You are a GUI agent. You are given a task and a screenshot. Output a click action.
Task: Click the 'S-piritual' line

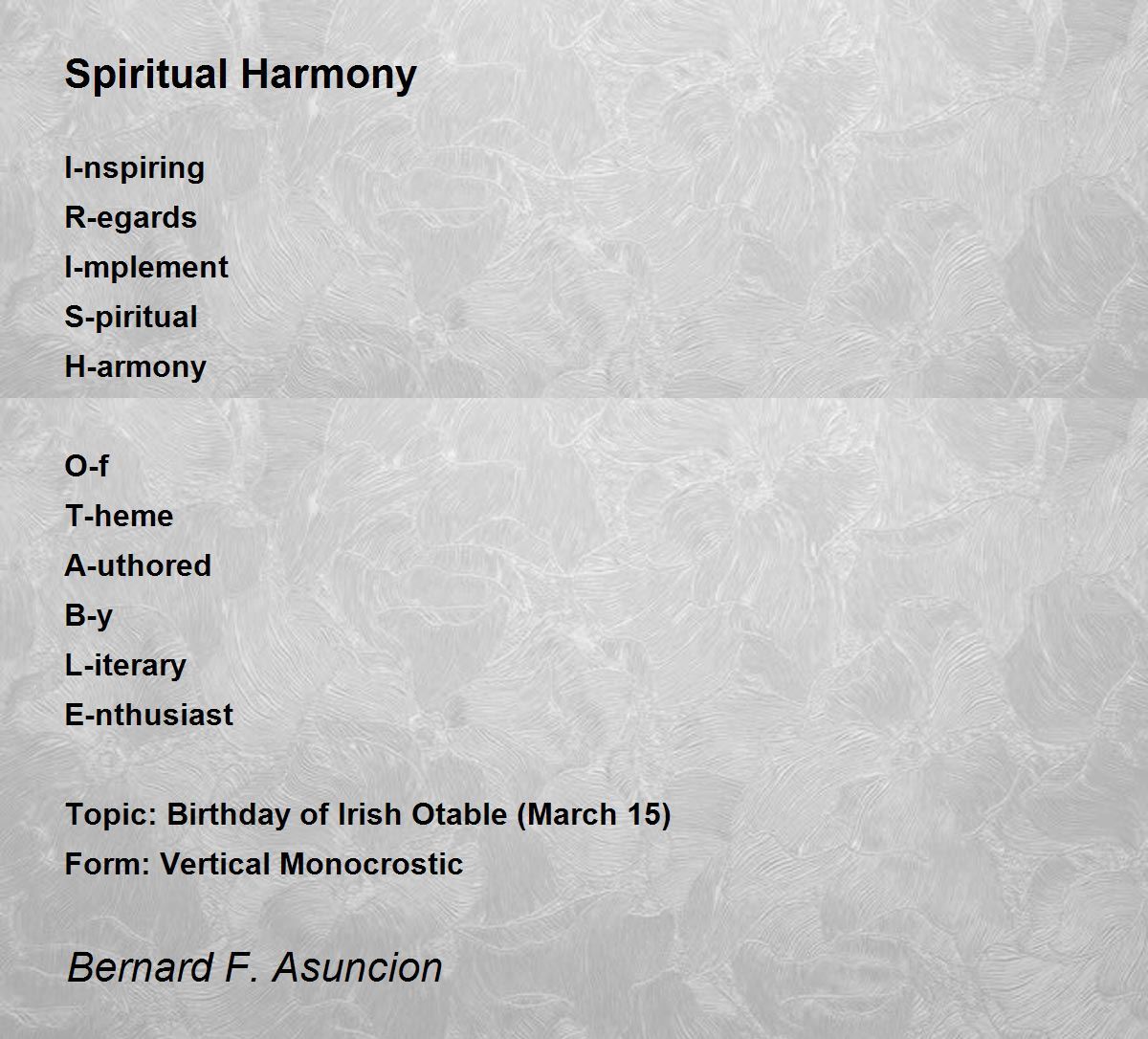pyautogui.click(x=130, y=318)
